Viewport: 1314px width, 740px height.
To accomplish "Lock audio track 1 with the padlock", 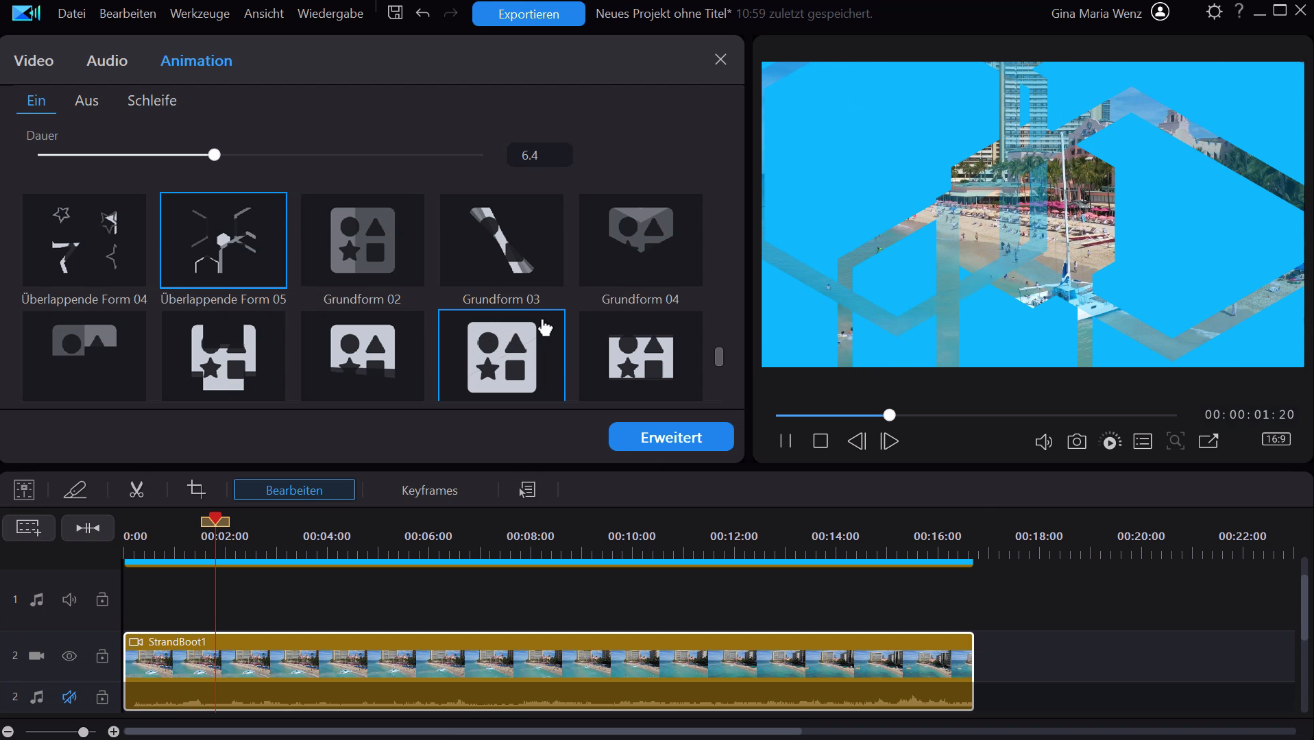I will (101, 599).
